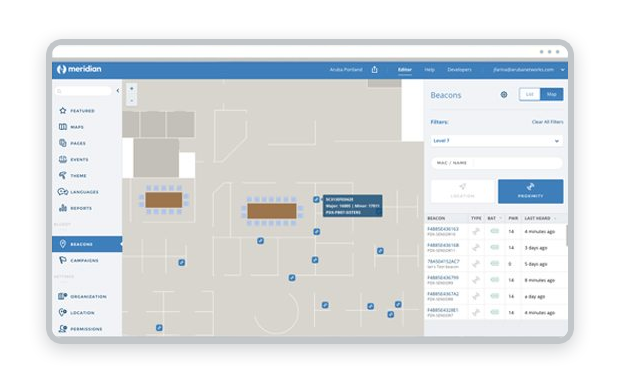Open the Theme sidebar icon
This screenshot has width=620, height=382.
click(x=62, y=175)
